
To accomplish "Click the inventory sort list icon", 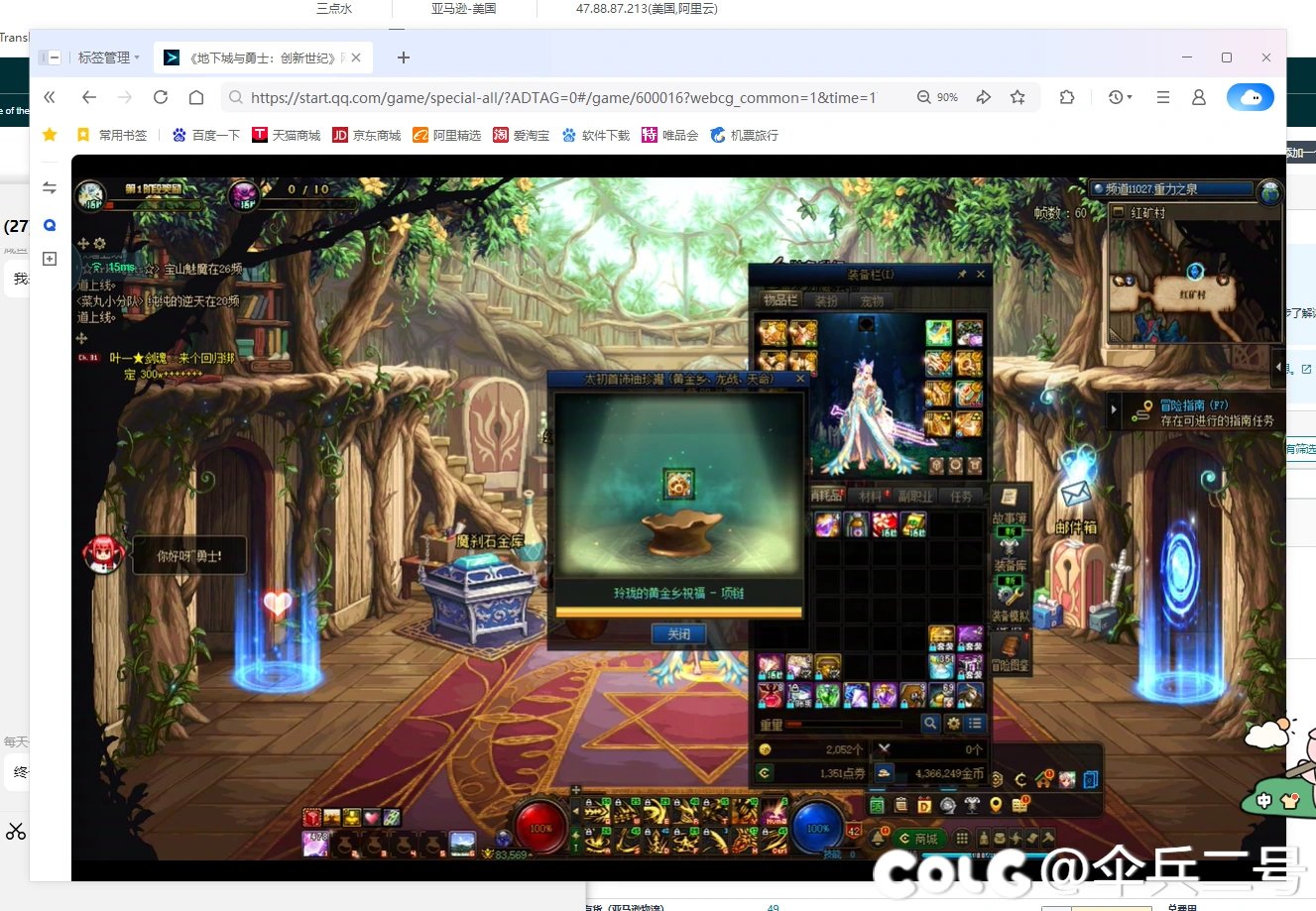I will (976, 724).
